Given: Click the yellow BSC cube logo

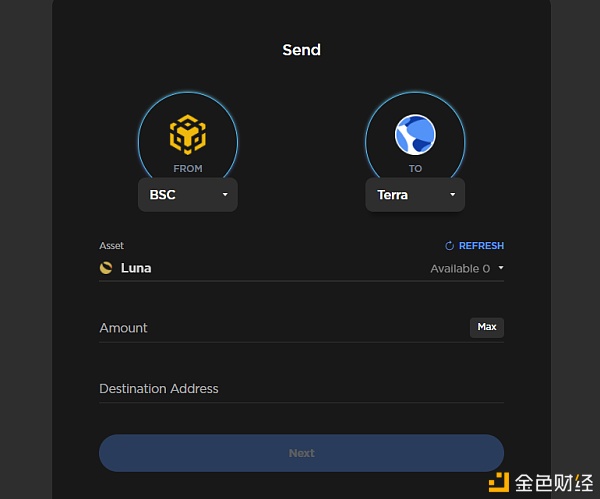Looking at the screenshot, I should 188,135.
